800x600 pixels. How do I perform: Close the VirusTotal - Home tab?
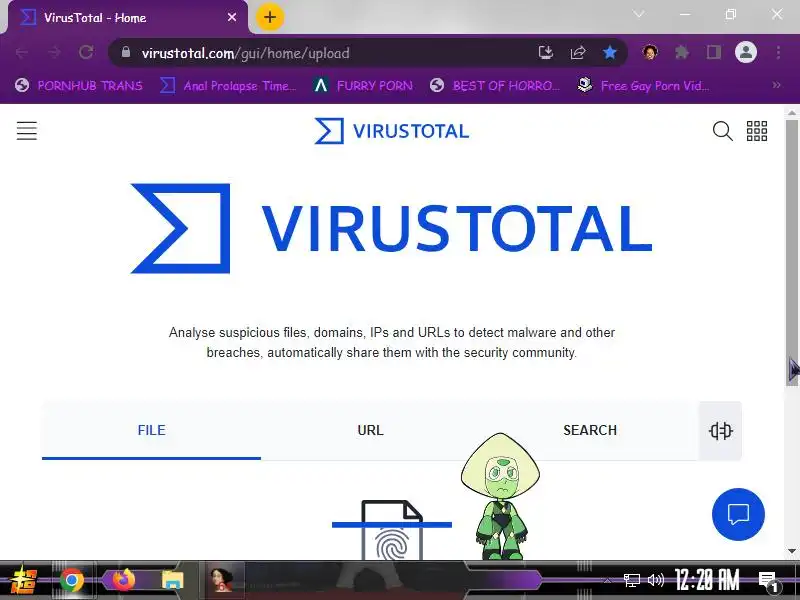pos(232,18)
